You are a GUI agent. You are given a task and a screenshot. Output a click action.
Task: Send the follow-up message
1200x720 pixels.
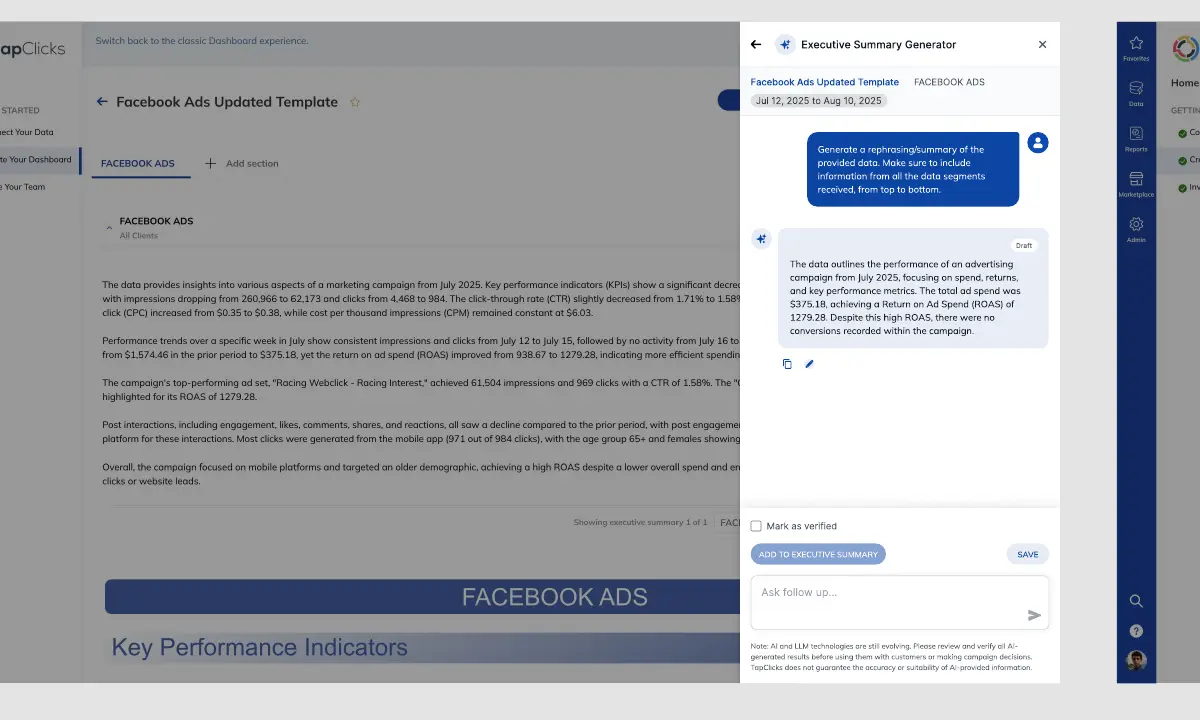coord(1034,615)
